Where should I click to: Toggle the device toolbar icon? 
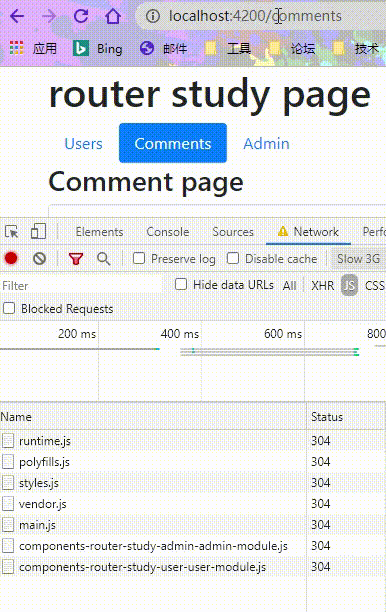click(x=38, y=231)
